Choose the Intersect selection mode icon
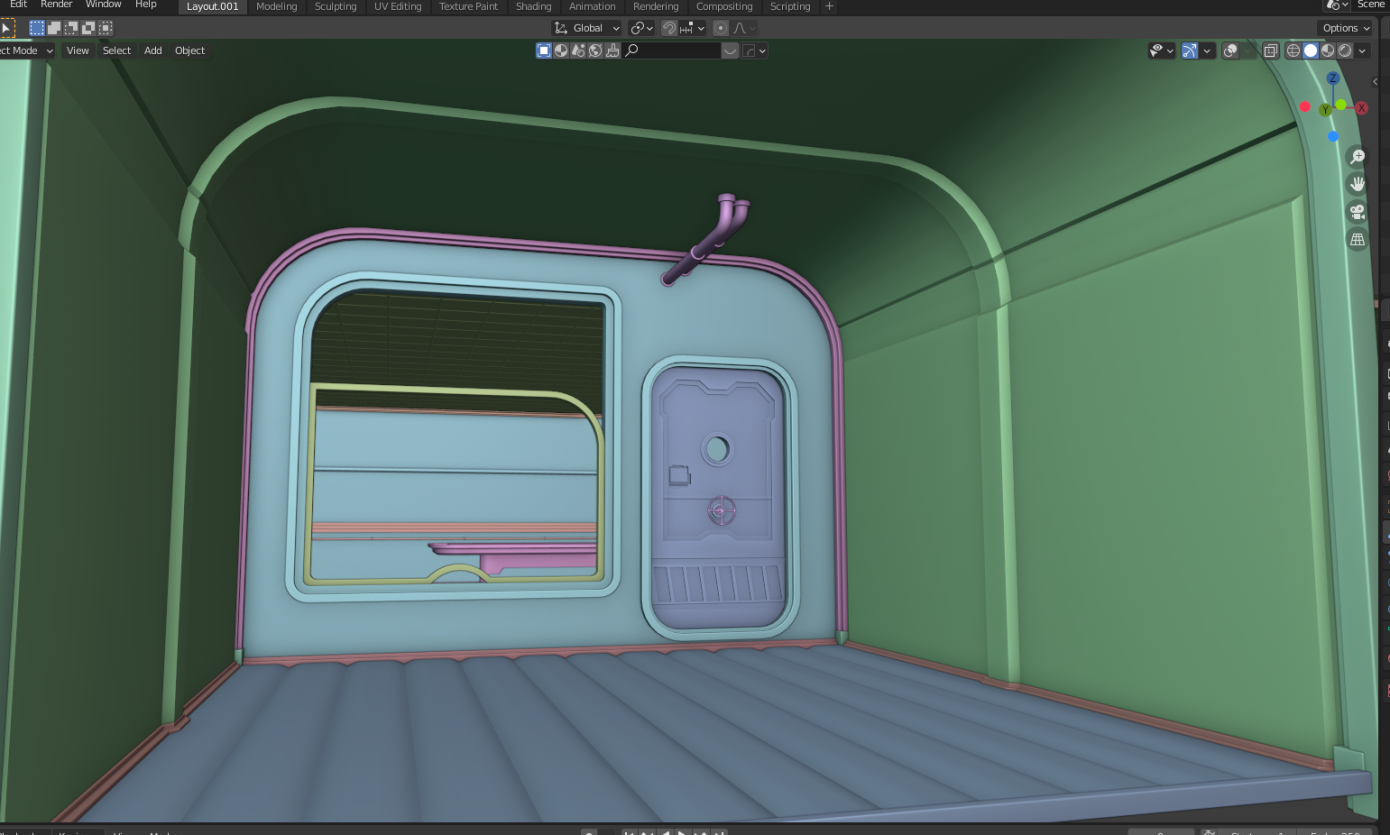This screenshot has width=1390, height=835. [105, 28]
